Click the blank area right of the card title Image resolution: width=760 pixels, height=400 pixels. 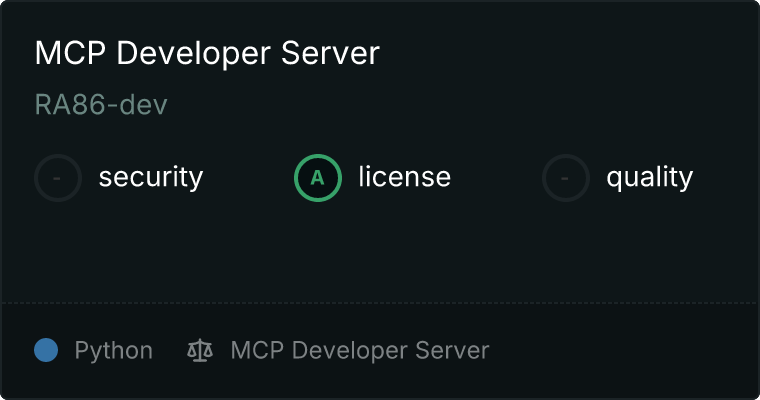[560, 53]
